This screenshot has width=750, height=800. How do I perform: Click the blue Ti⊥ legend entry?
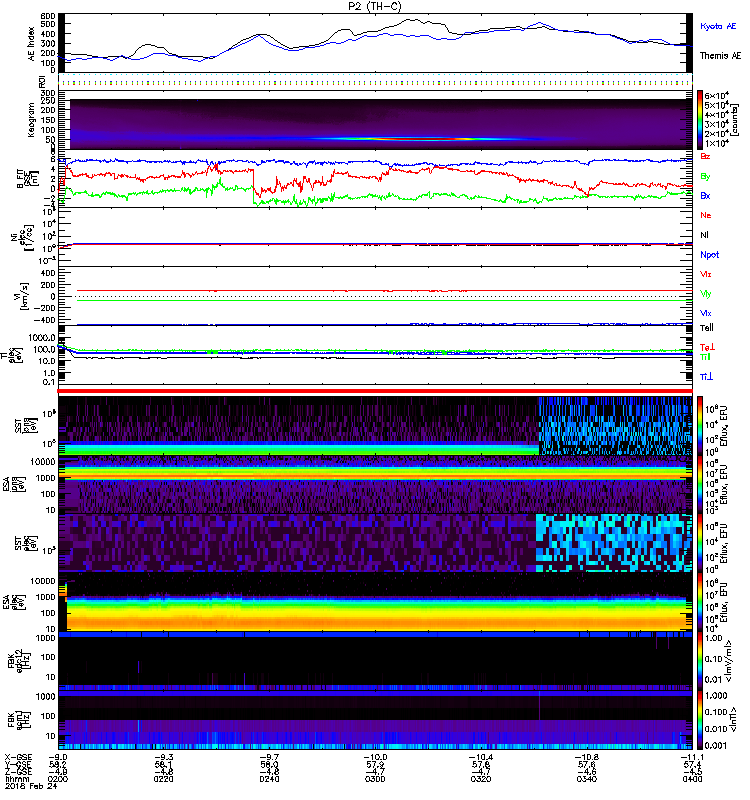706,377
